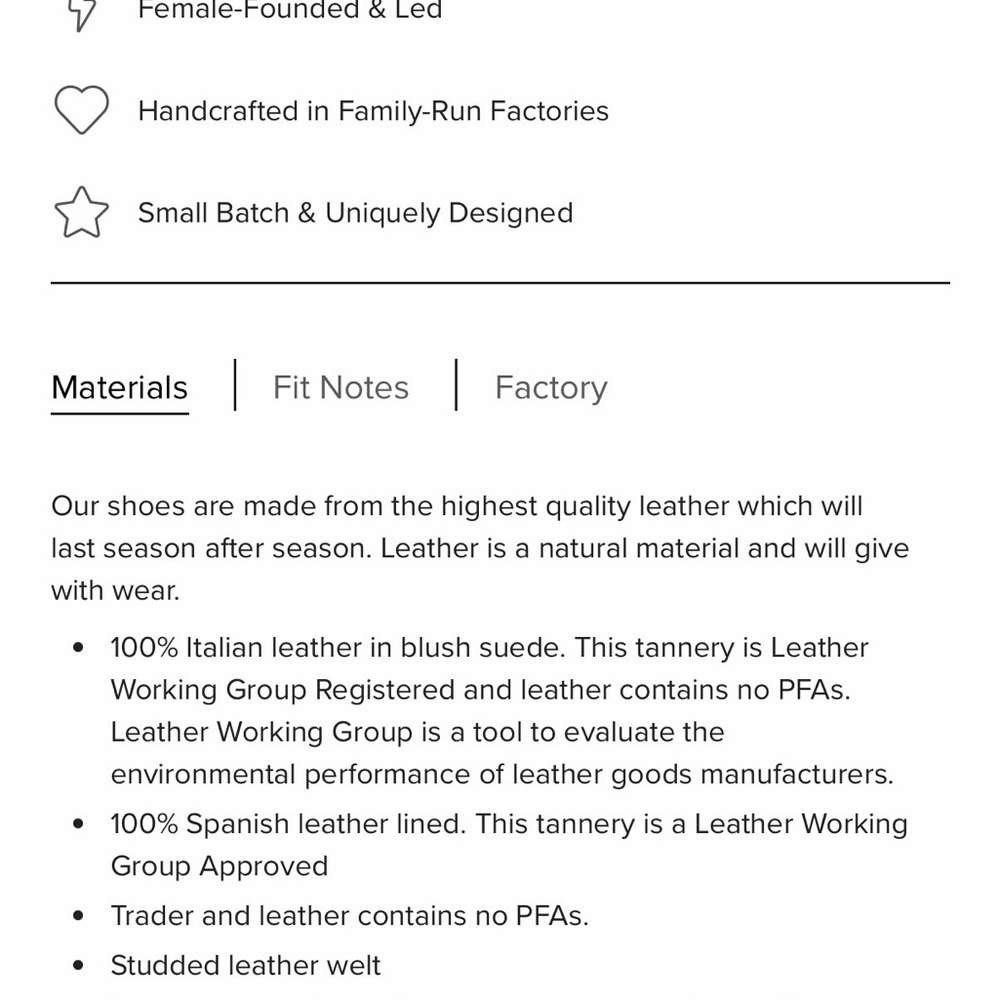Viewport: 1000px width, 1000px height.
Task: Click the bullet dot before Italian leather
Action: click(78, 648)
